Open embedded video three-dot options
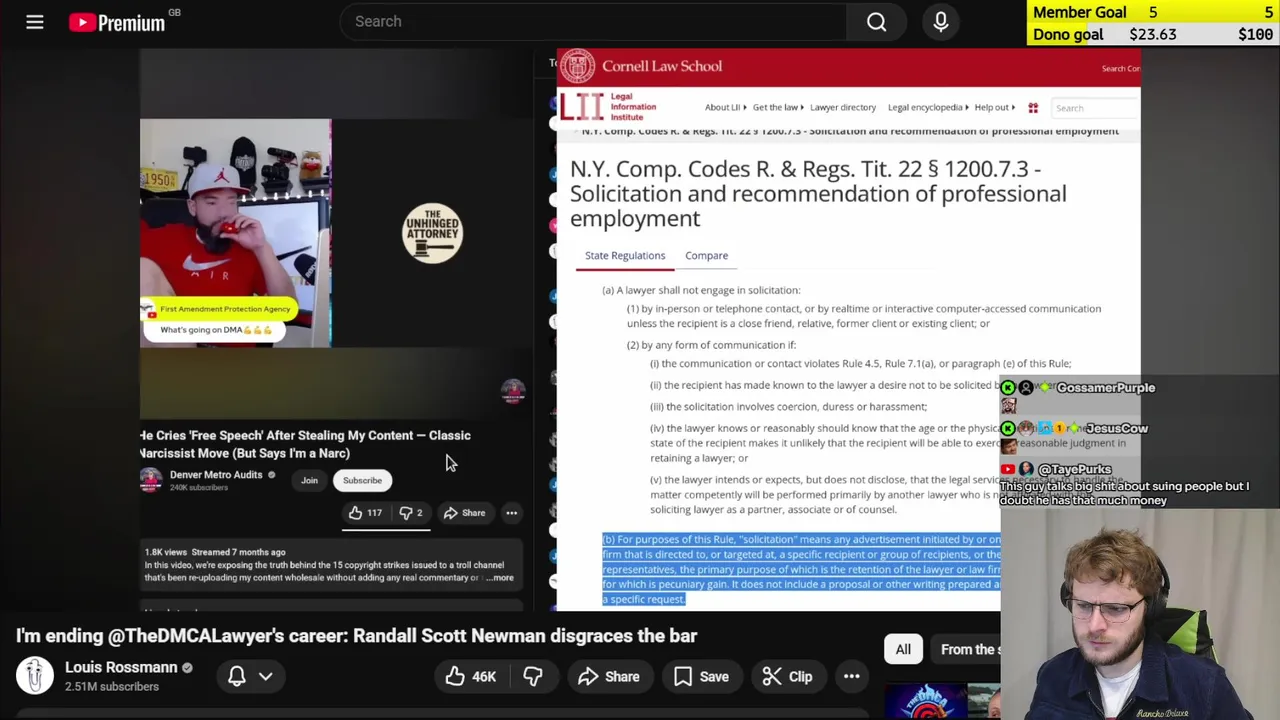The image size is (1280, 720). click(x=511, y=513)
